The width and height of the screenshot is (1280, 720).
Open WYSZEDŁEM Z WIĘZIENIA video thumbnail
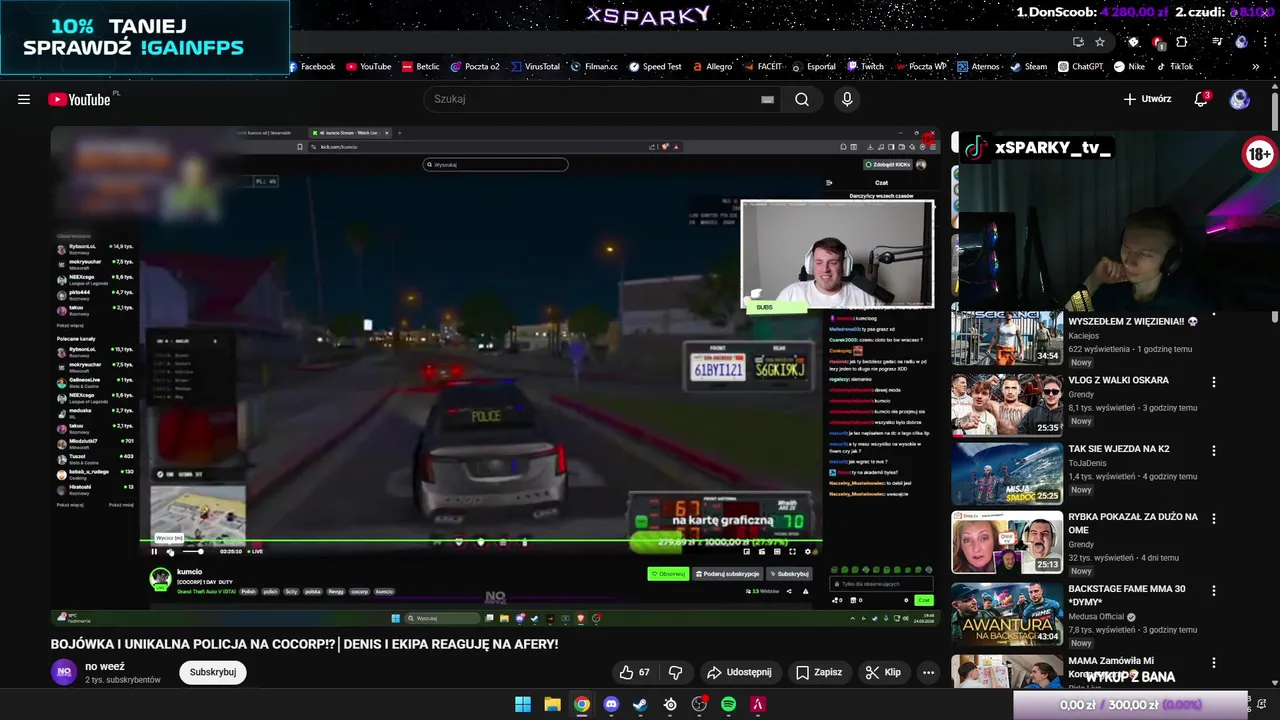[1007, 337]
